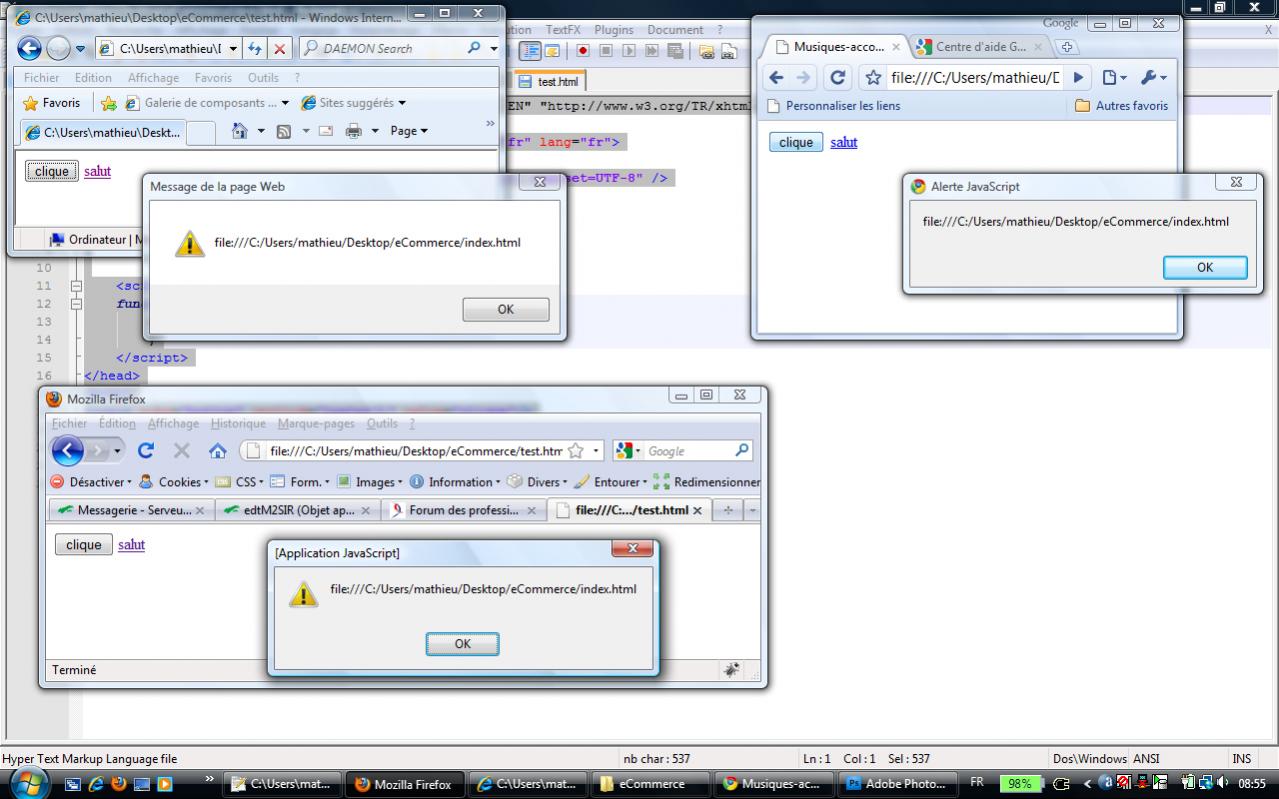Expand the Entourer developer toolbar menu
The height and width of the screenshot is (799, 1279).
coord(610,482)
